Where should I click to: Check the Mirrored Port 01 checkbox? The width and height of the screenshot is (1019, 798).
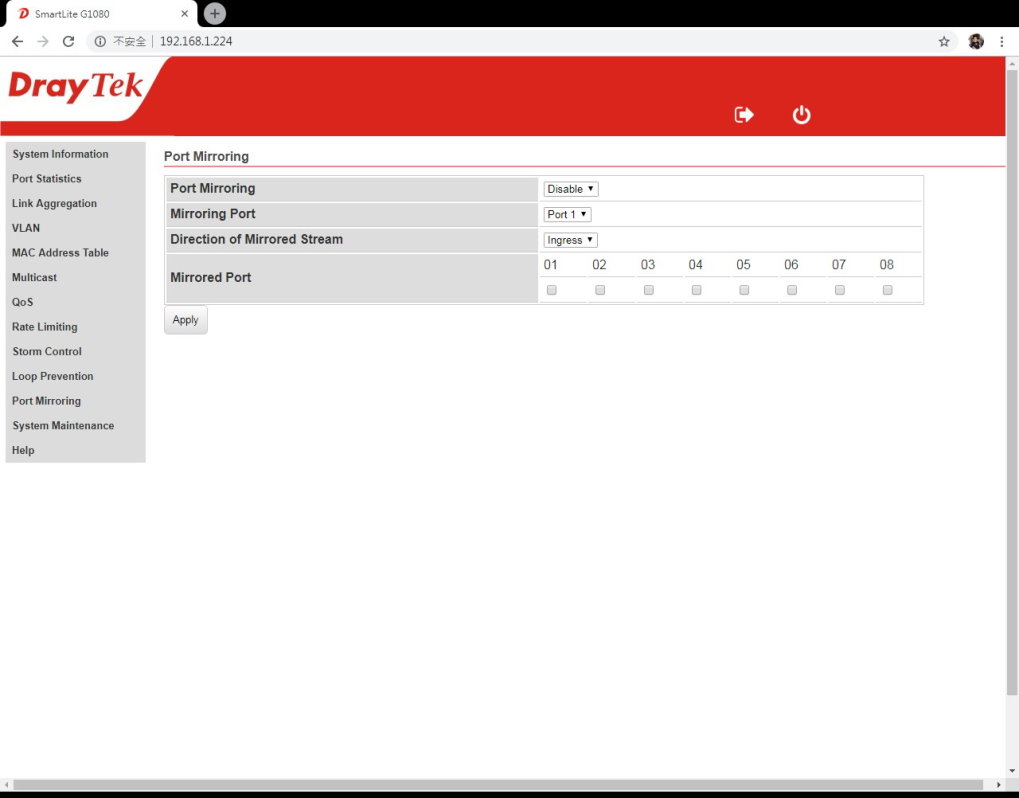[552, 290]
